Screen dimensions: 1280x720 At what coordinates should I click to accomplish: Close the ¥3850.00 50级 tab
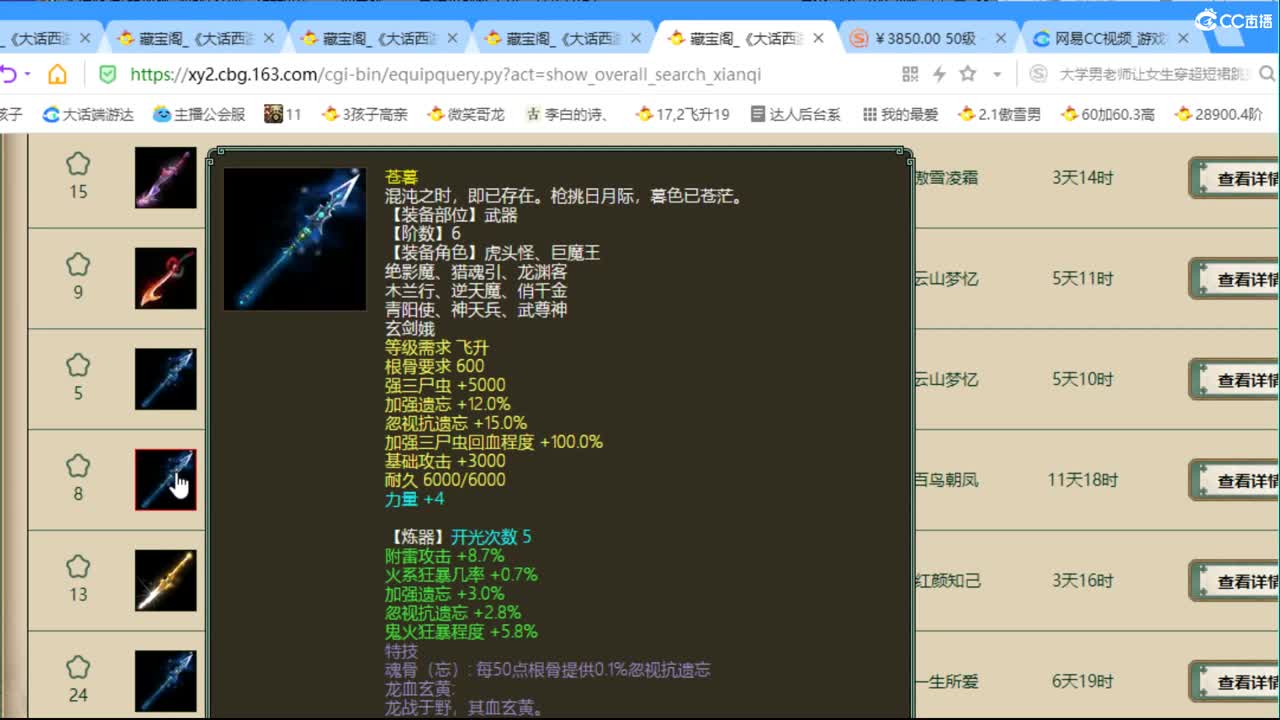click(1002, 38)
